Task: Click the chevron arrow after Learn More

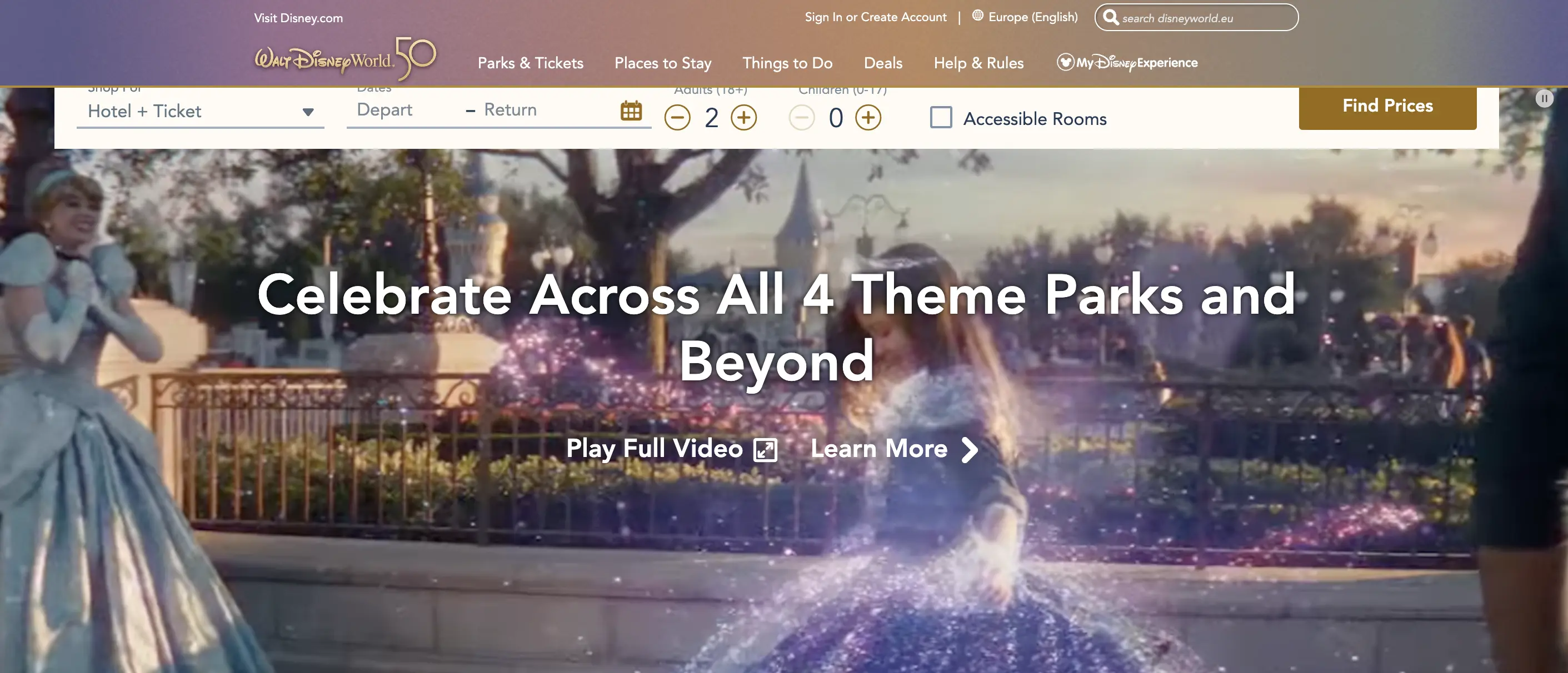Action: [970, 450]
